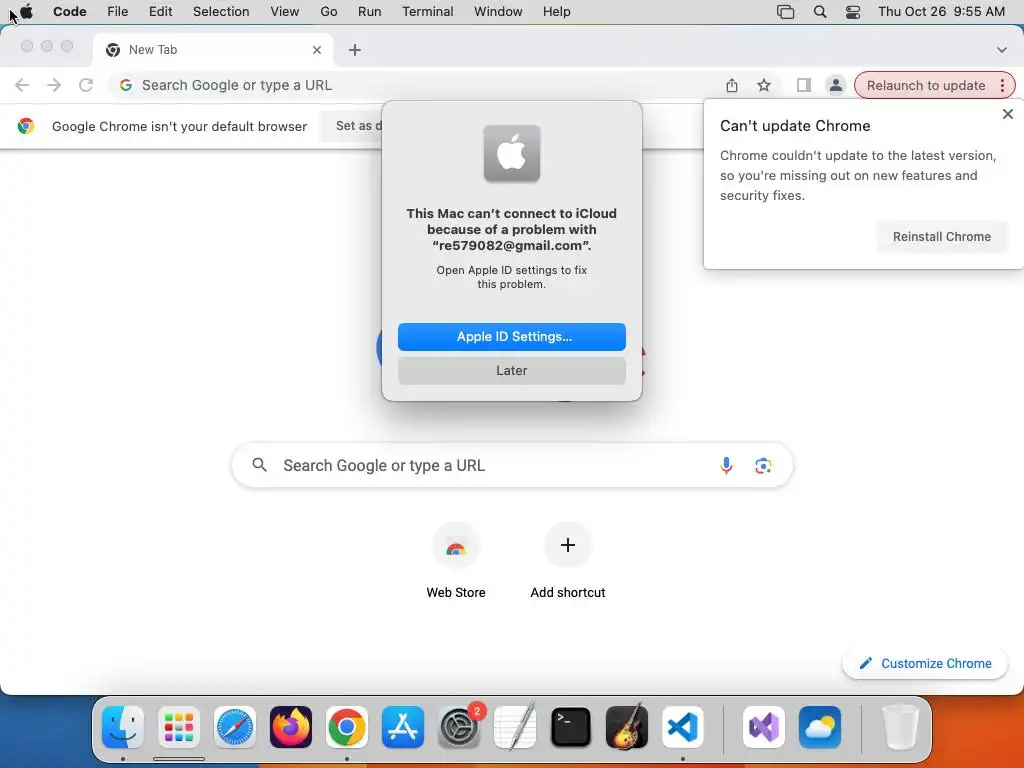Image resolution: width=1024 pixels, height=768 pixels.
Task: Open the App Store dock icon
Action: coord(403,727)
